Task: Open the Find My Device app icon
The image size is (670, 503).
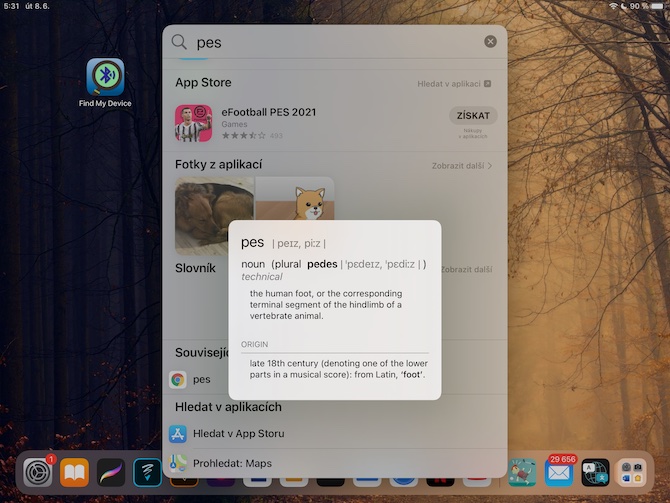Action: point(105,77)
